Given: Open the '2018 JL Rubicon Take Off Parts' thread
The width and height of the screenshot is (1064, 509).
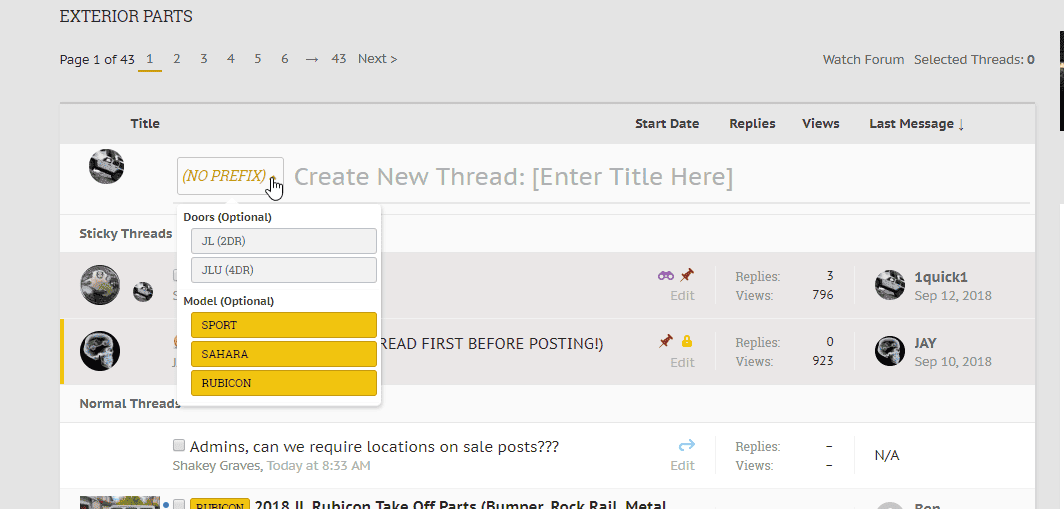Looking at the screenshot, I should pos(461,505).
